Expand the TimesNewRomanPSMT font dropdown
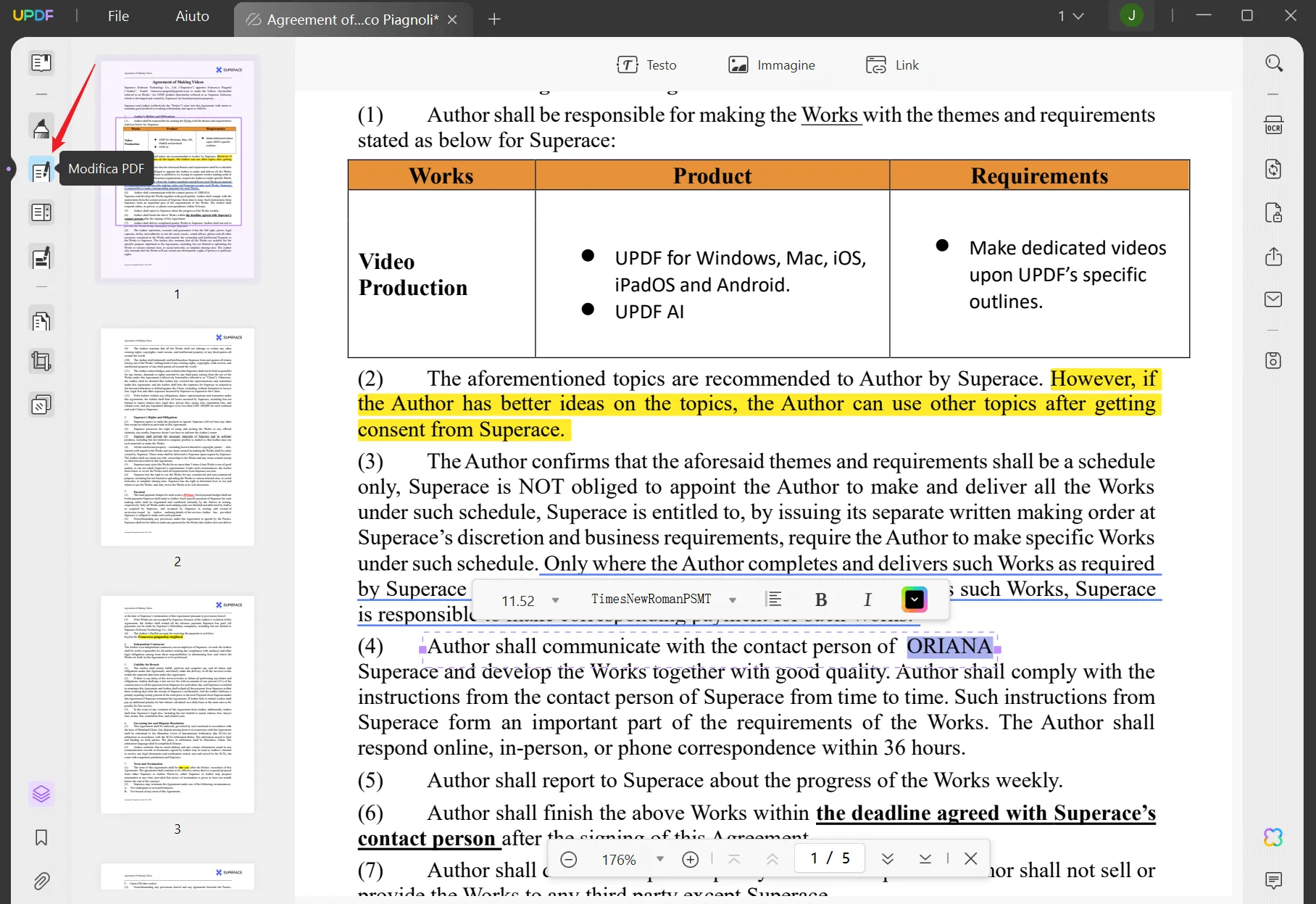This screenshot has width=1316, height=904. (x=733, y=600)
